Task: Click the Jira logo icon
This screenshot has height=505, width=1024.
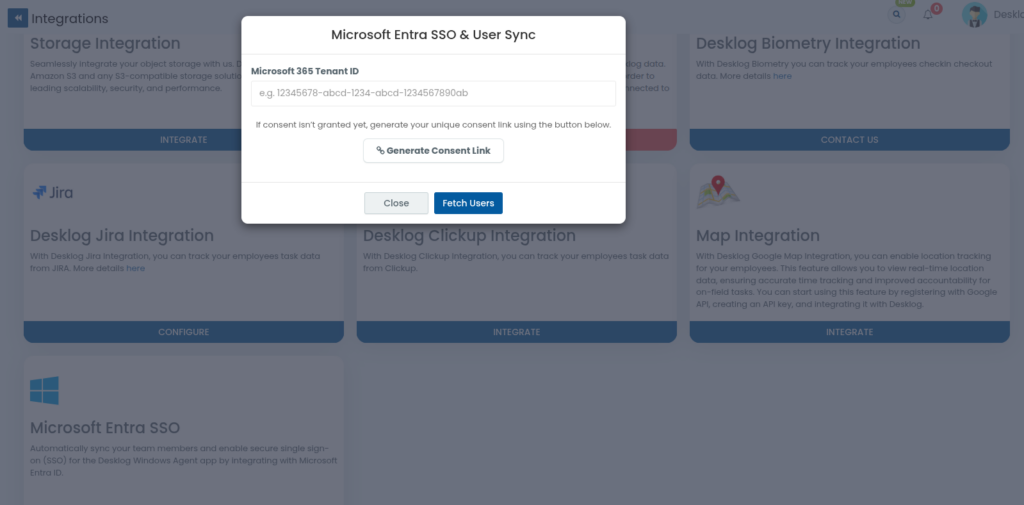Action: coord(52,193)
